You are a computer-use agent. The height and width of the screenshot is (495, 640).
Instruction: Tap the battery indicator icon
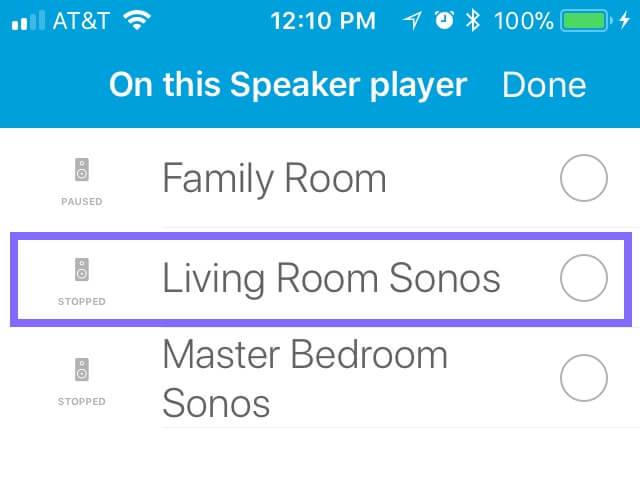pyautogui.click(x=586, y=20)
